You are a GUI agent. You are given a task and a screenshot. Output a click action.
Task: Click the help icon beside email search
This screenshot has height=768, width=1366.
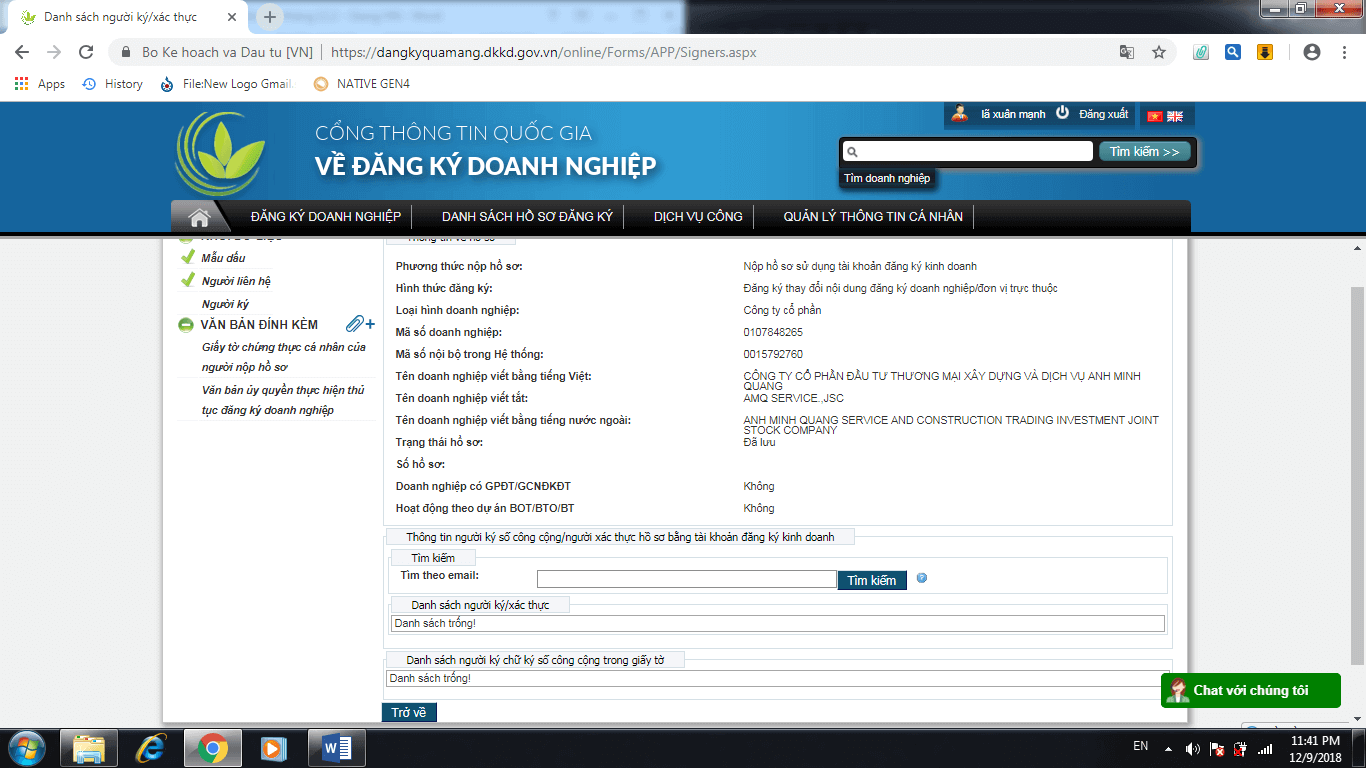922,578
